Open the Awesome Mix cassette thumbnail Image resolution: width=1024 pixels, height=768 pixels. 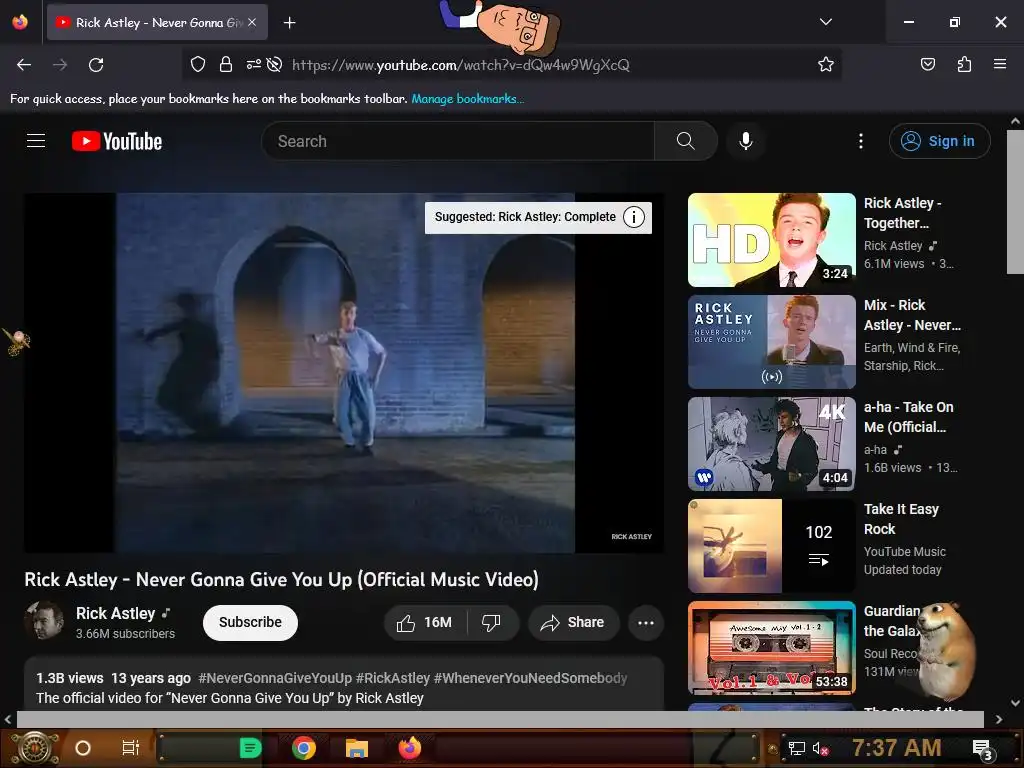[x=771, y=648]
